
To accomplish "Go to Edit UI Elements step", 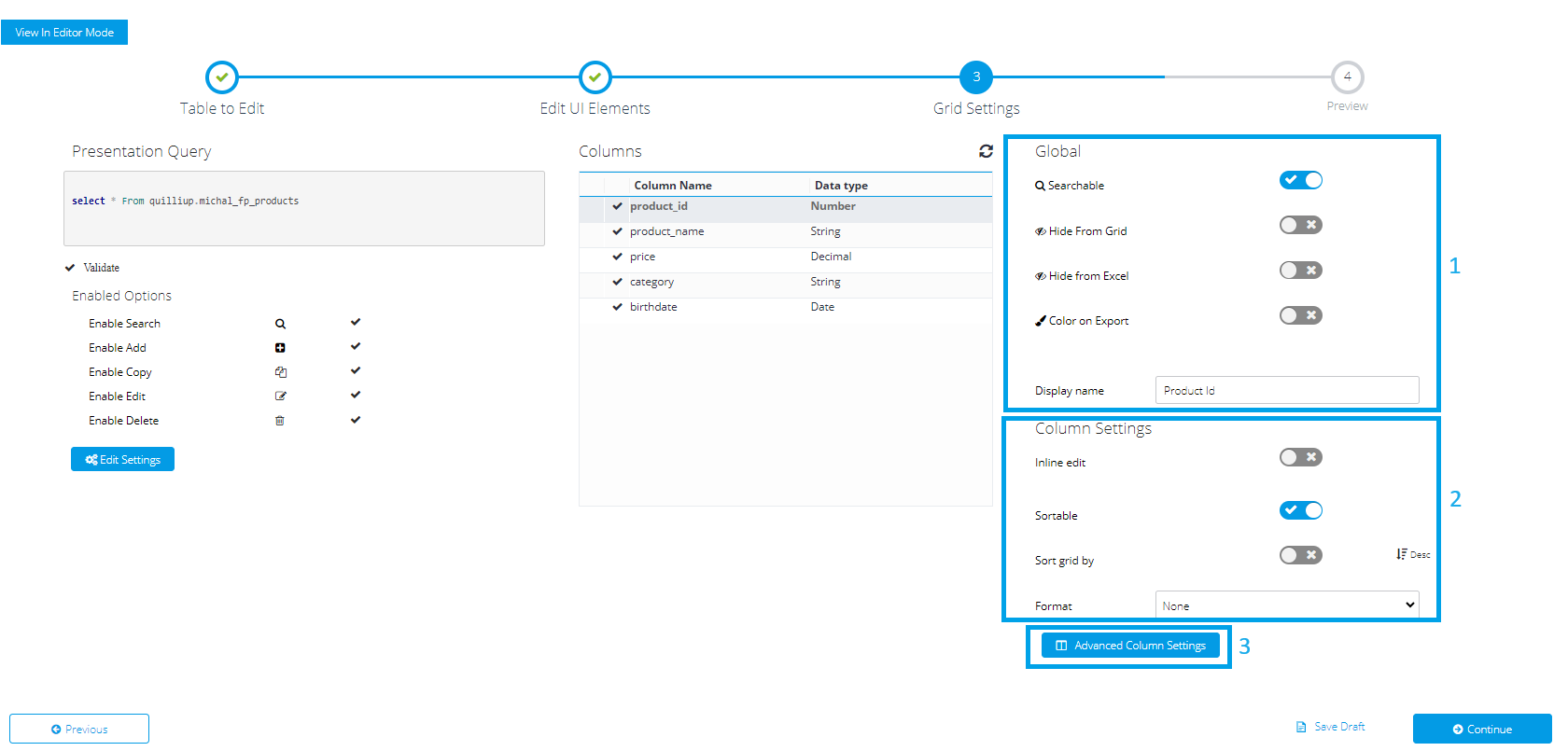I will tap(595, 77).
